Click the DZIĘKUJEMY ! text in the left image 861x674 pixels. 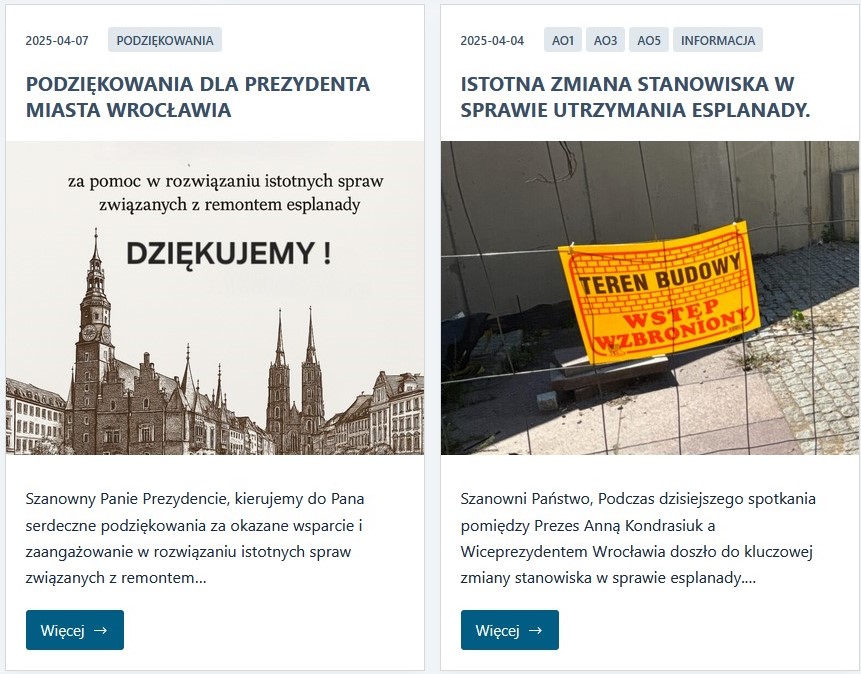[229, 254]
